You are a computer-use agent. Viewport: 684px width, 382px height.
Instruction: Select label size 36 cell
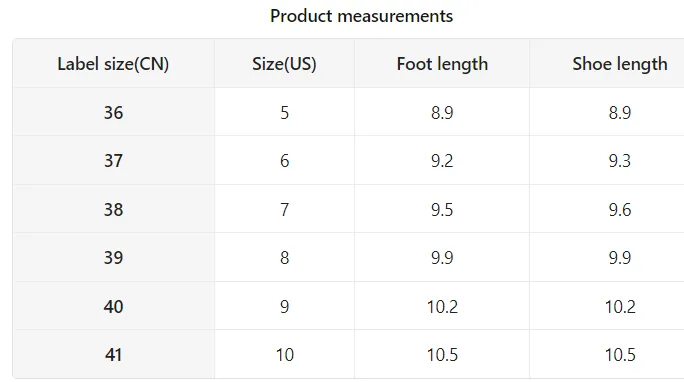click(x=113, y=112)
